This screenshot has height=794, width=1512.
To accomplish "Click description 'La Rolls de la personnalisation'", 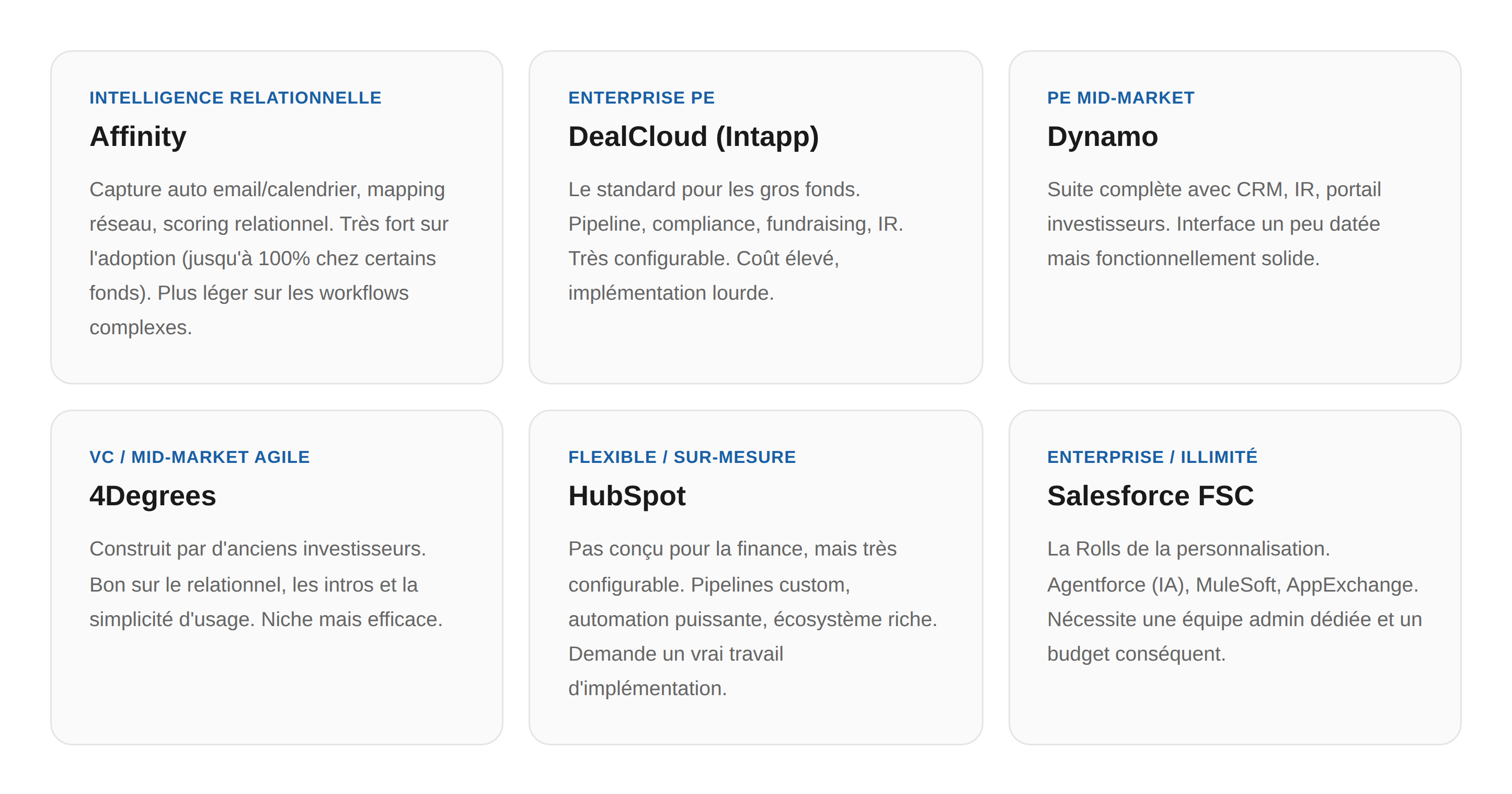I will point(1234,602).
